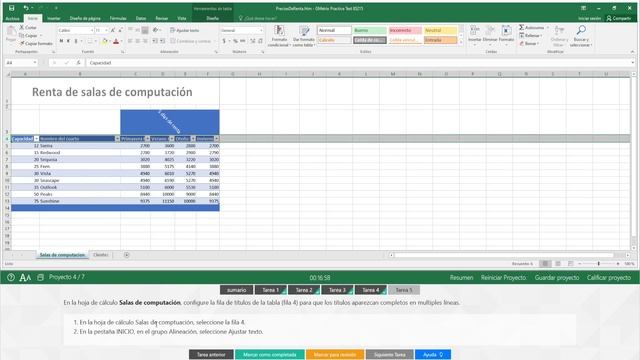The width and height of the screenshot is (640, 360).
Task: Open Nombre del cuarto filter dropdown
Action: click(117, 139)
